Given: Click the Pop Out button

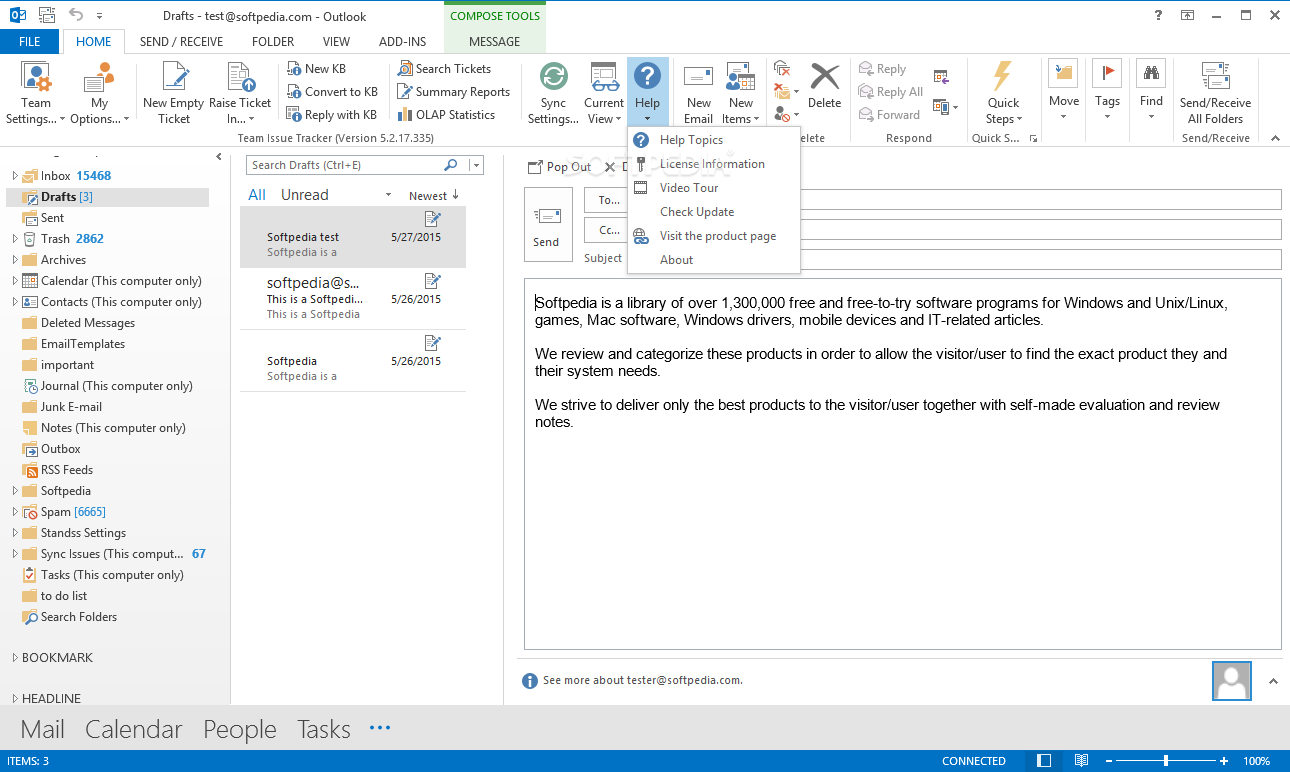Looking at the screenshot, I should [560, 167].
